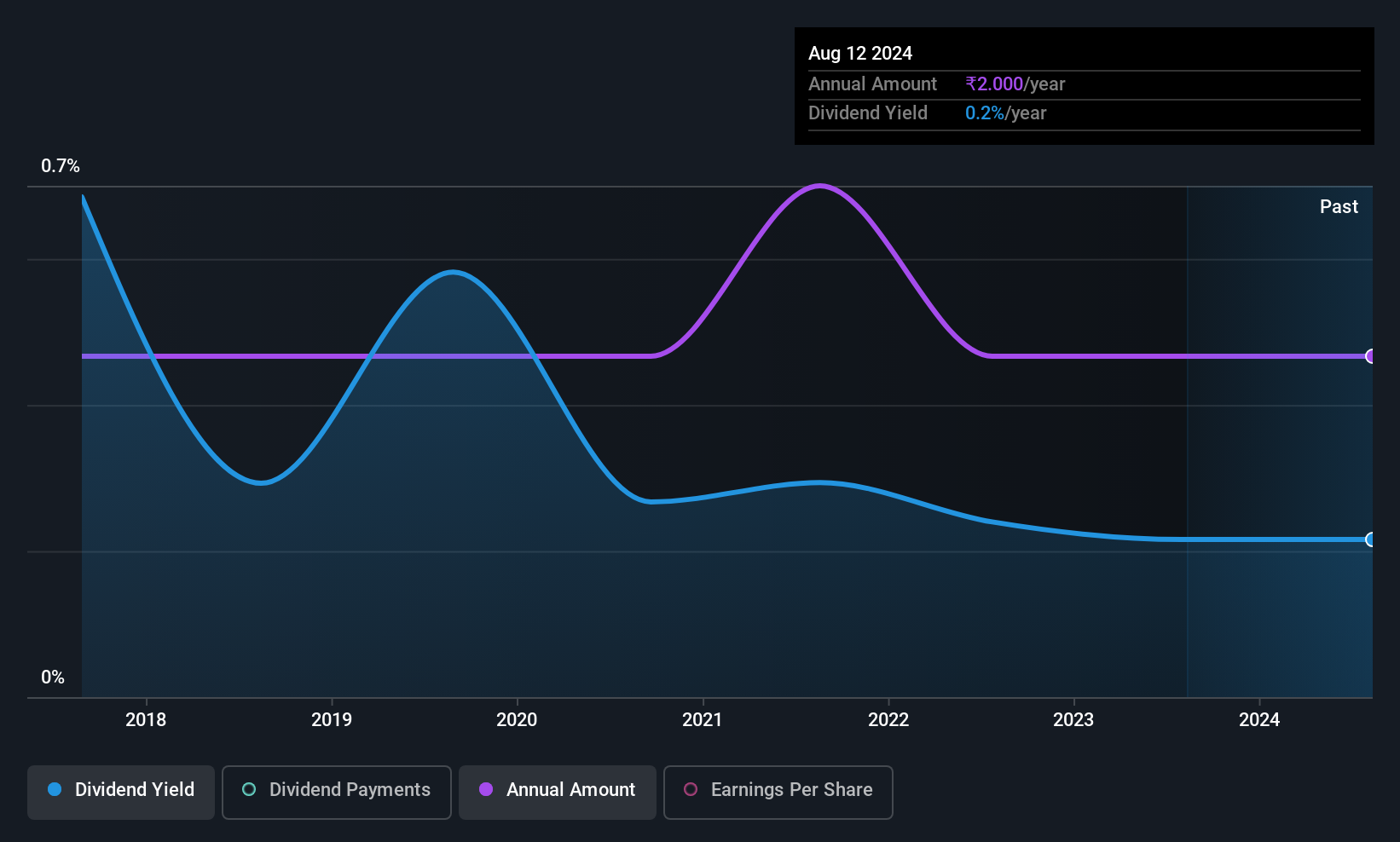
Task: Click the Aug 12 2024 tooltip date
Action: [x=860, y=53]
